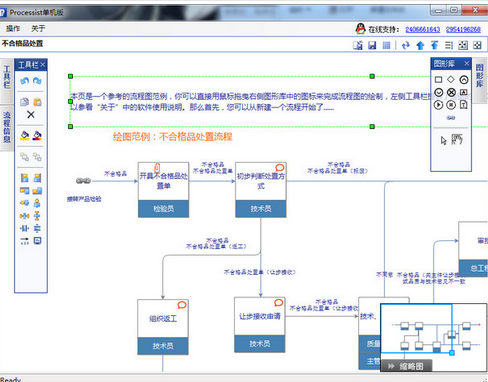Pick the circled up-chevron shape
The width and height of the screenshot is (488, 382).
pos(464,80)
